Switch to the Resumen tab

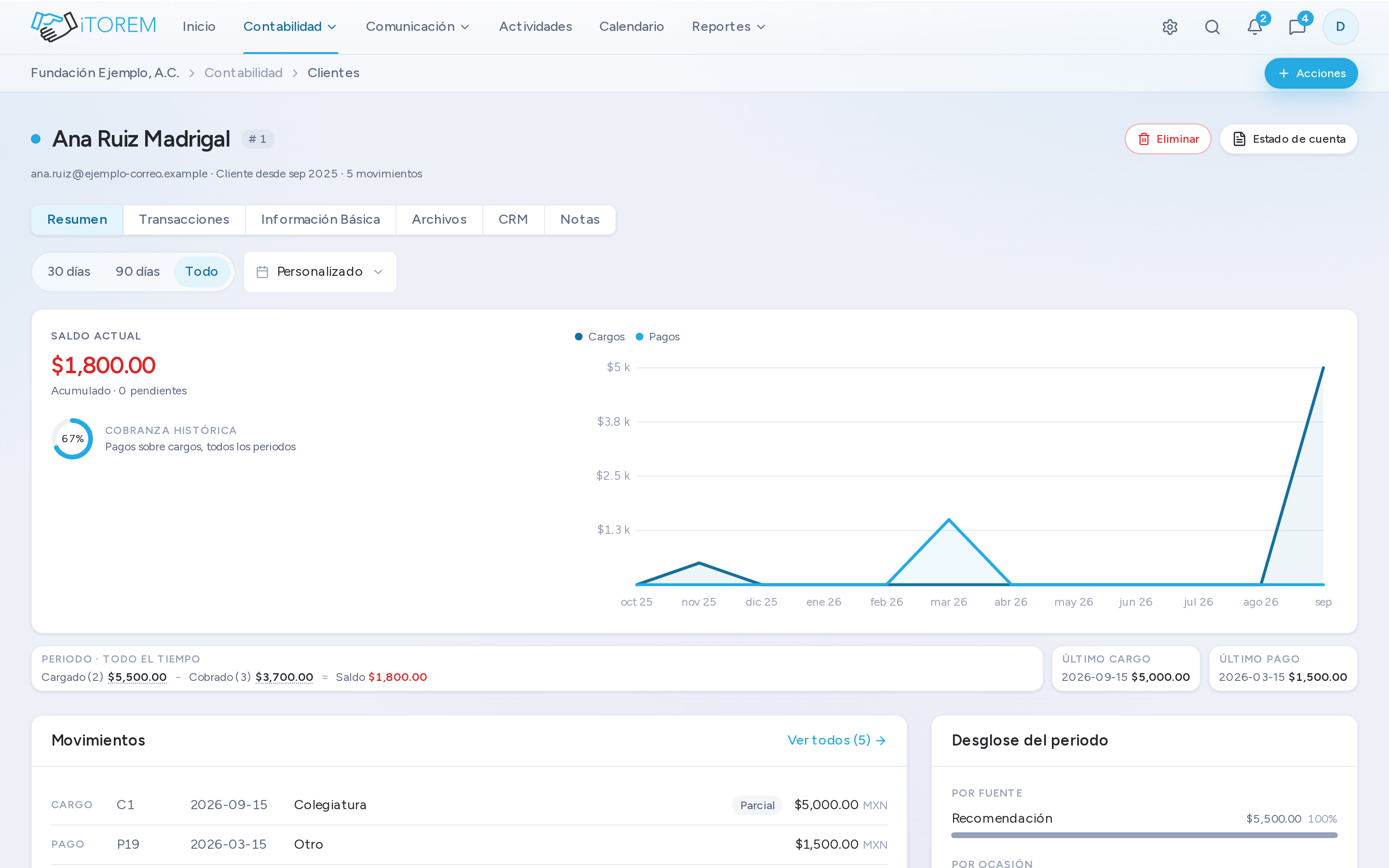click(x=77, y=220)
